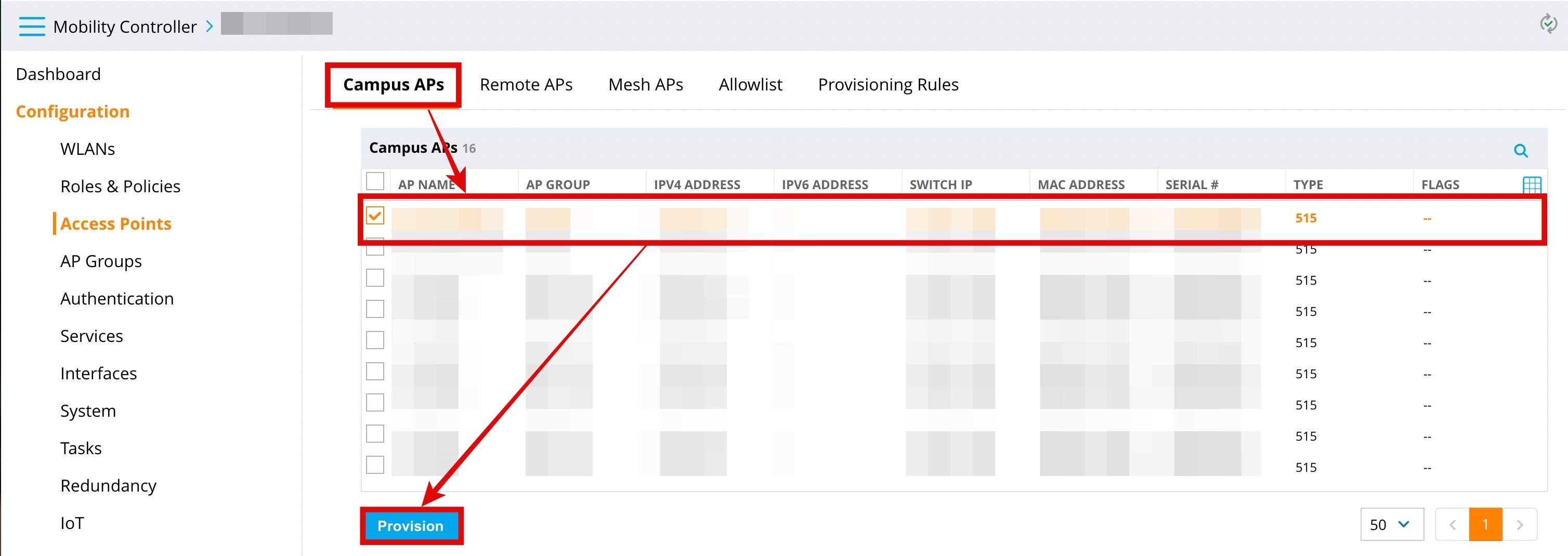Screen dimensions: 1568x556
Task: Open Interfaces configuration
Action: pos(99,374)
